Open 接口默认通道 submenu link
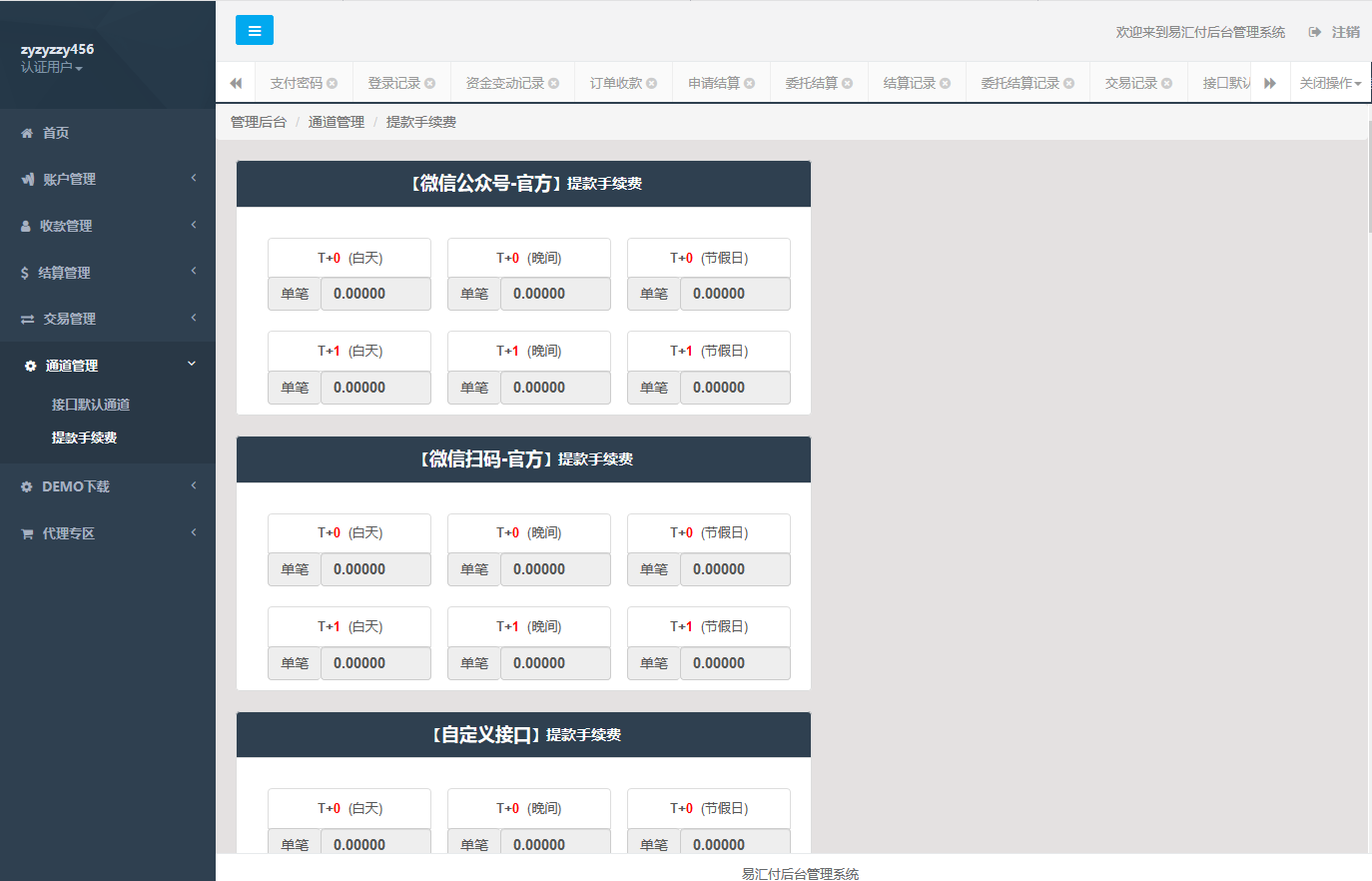 tap(91, 405)
